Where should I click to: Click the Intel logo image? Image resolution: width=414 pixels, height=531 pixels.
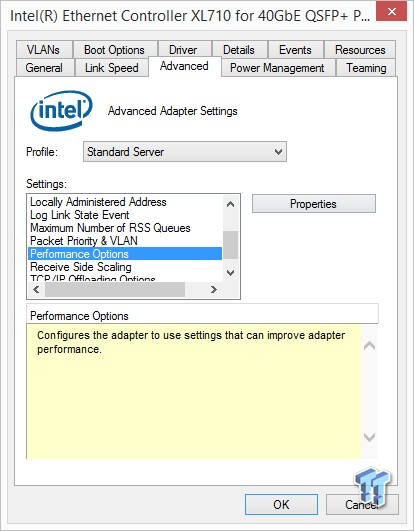(61, 110)
